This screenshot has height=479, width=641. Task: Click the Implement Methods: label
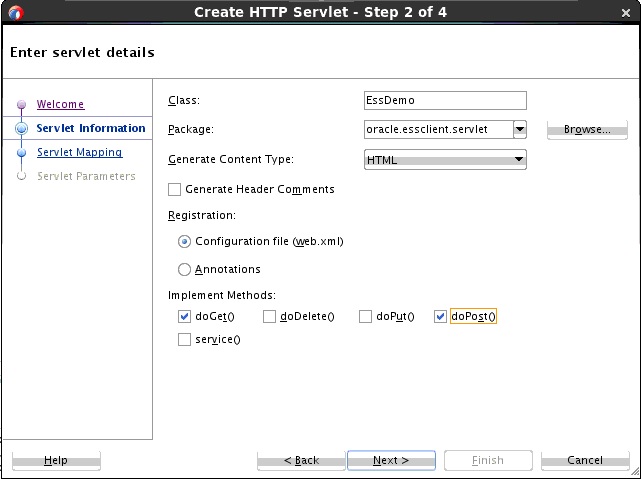click(x=222, y=295)
